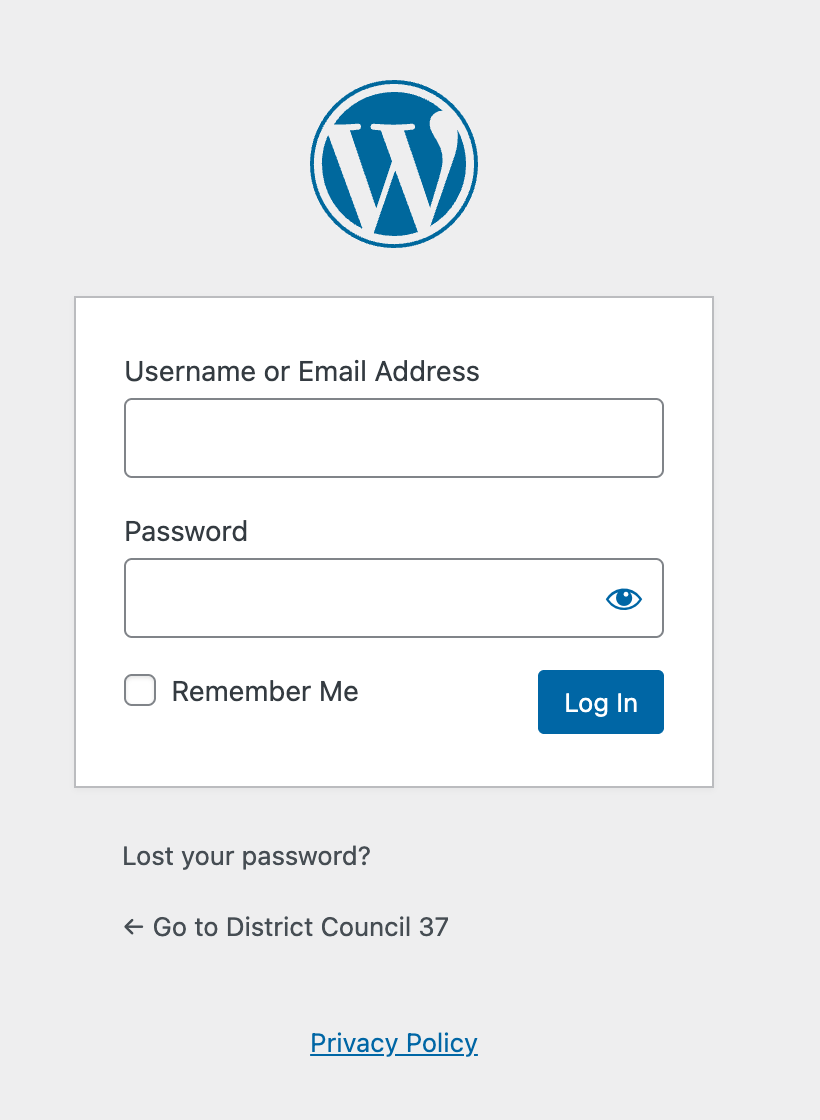The height and width of the screenshot is (1120, 820).
Task: Go to District Council 37 site
Action: [x=299, y=927]
